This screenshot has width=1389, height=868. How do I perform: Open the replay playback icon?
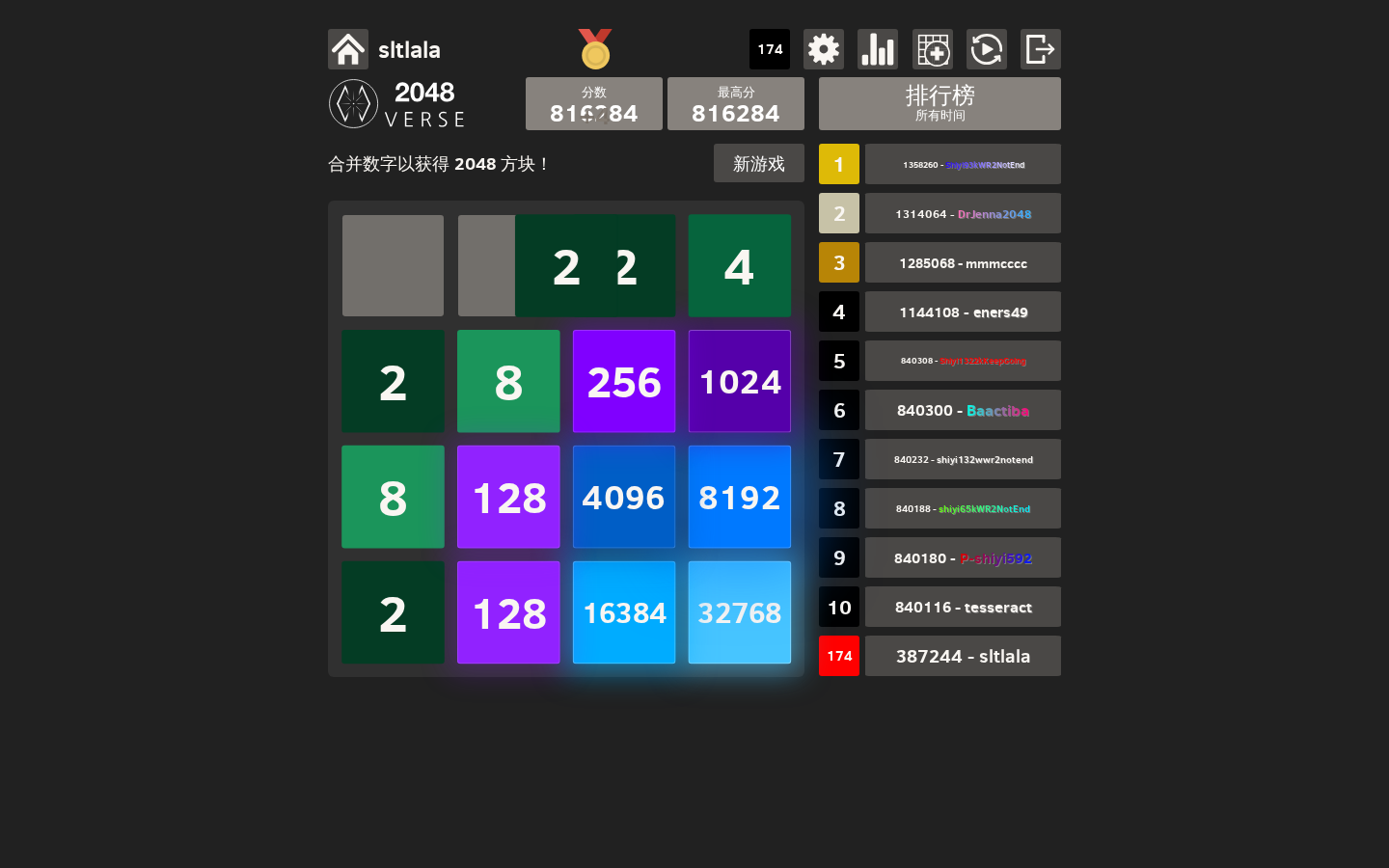(x=987, y=49)
